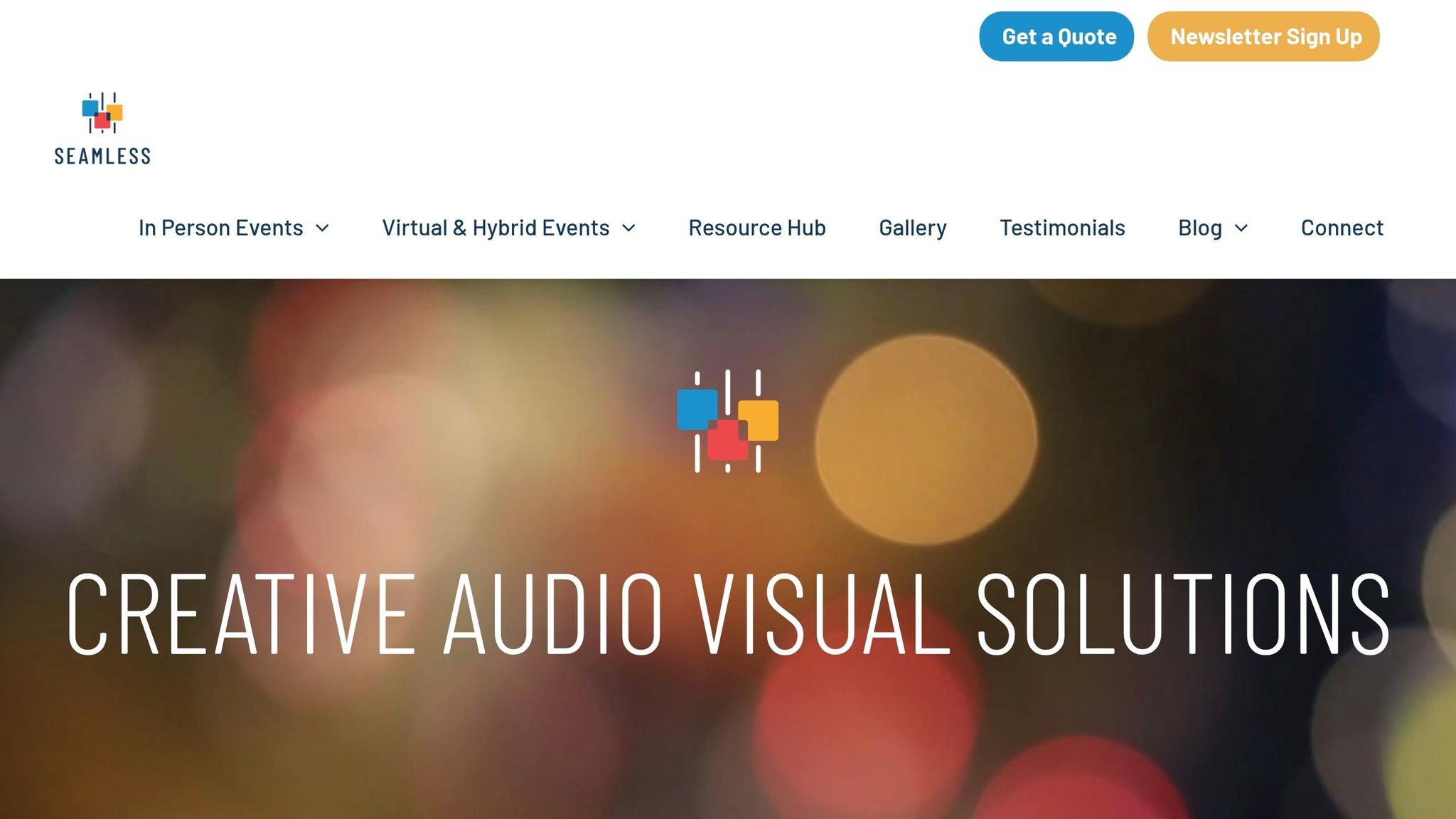Image resolution: width=1456 pixels, height=819 pixels.
Task: Expand the In Person Events chevron
Action: 323,228
